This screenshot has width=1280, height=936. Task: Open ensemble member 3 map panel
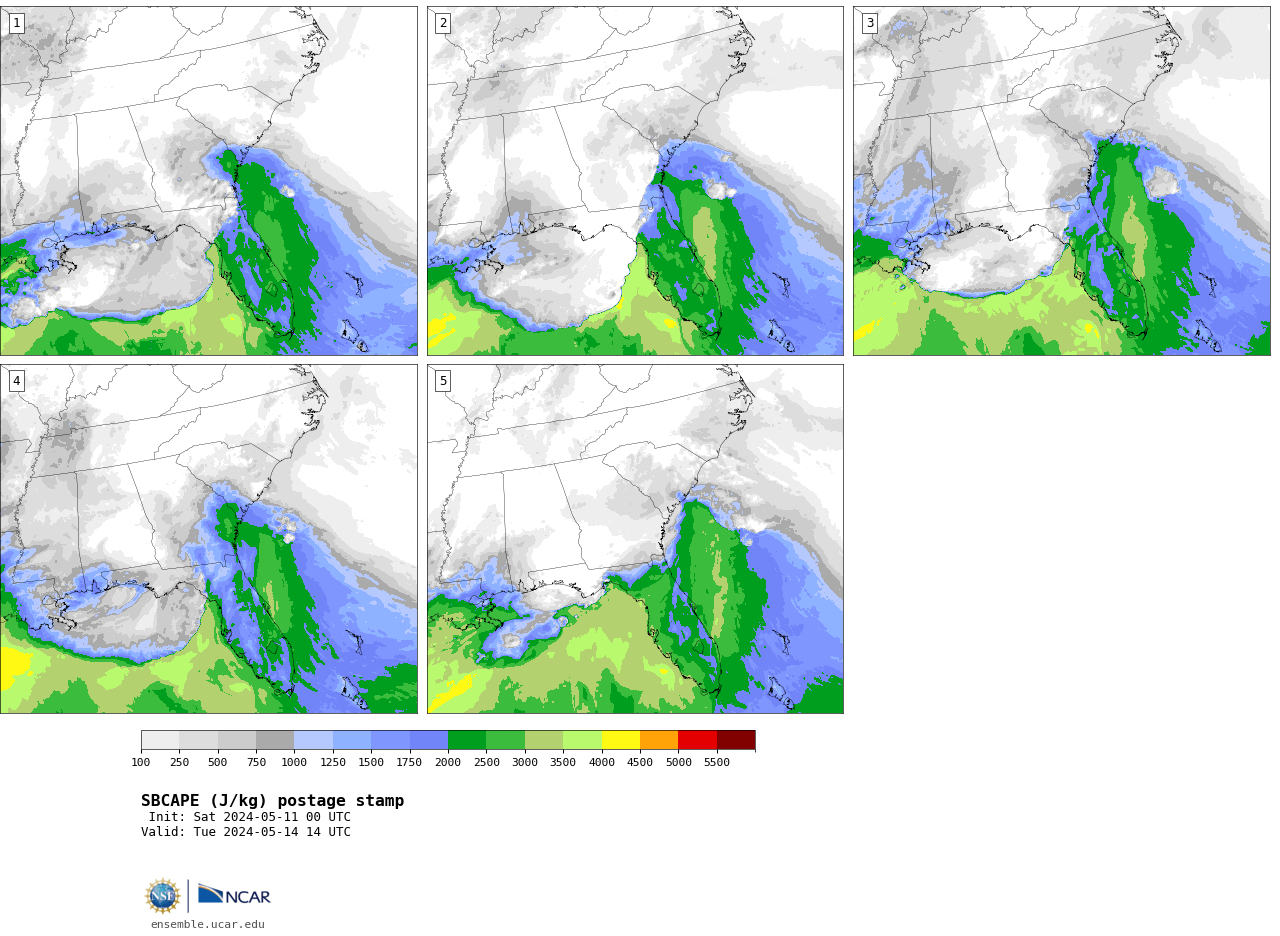point(1061,181)
